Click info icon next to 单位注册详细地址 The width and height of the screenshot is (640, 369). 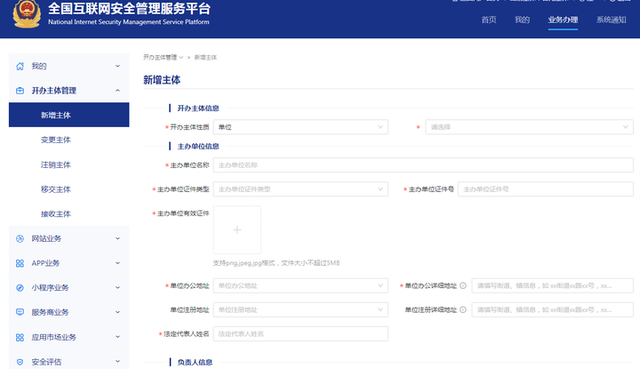point(463,310)
